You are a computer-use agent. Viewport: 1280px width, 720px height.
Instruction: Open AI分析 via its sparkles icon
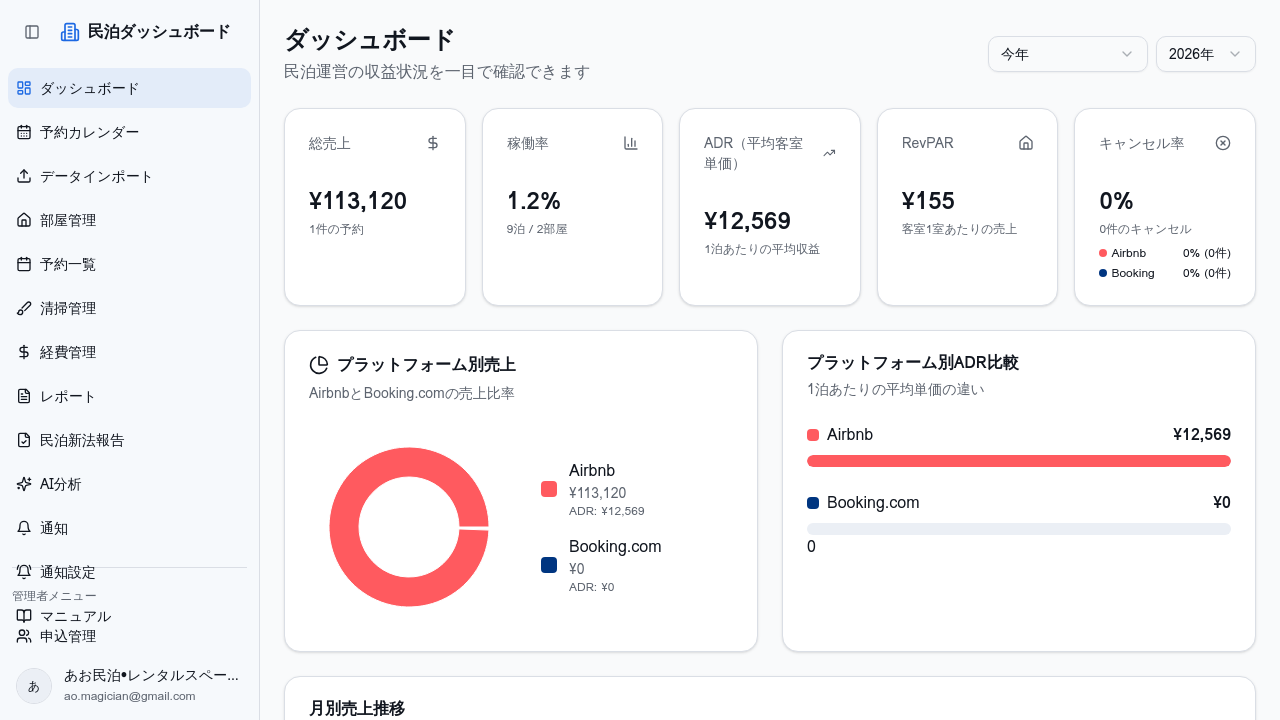(24, 484)
